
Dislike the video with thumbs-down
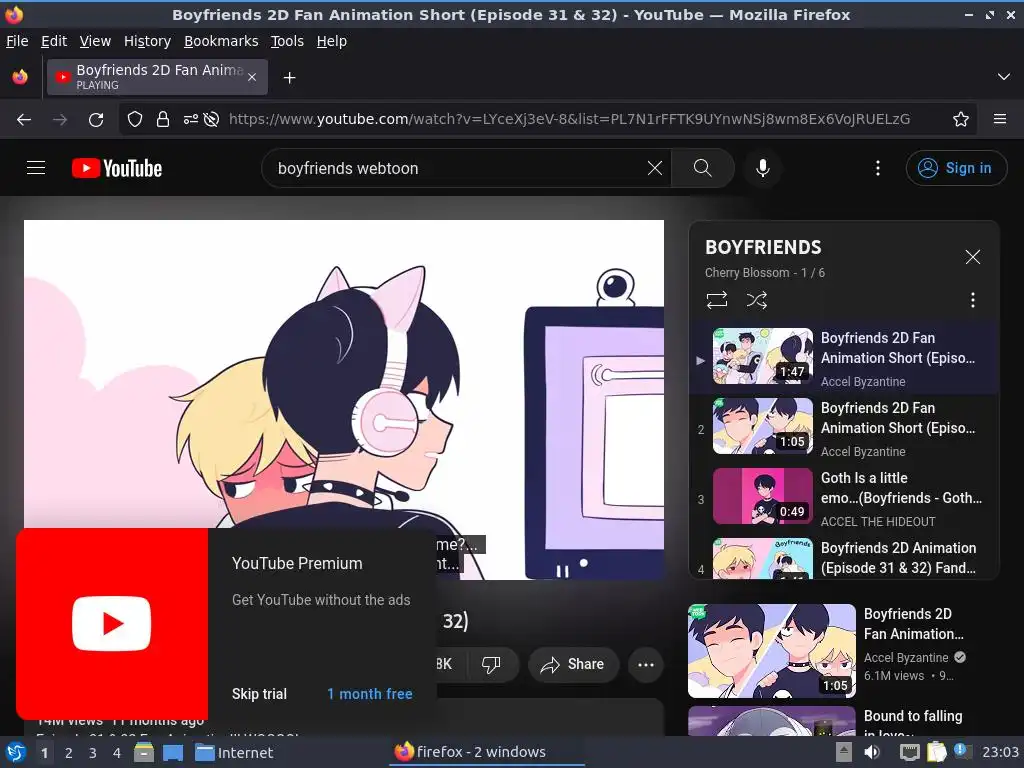[x=491, y=665]
